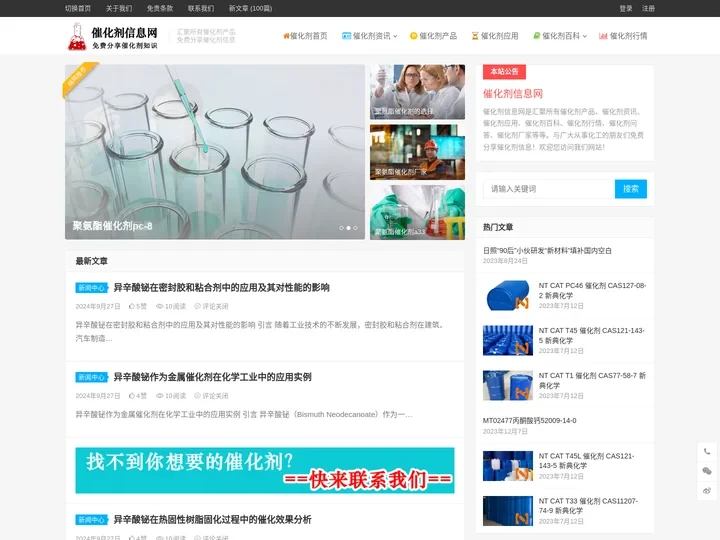Click the hourglass icon beside 催化剂应用
Image resolution: width=720 pixels, height=540 pixels.
(x=475, y=36)
